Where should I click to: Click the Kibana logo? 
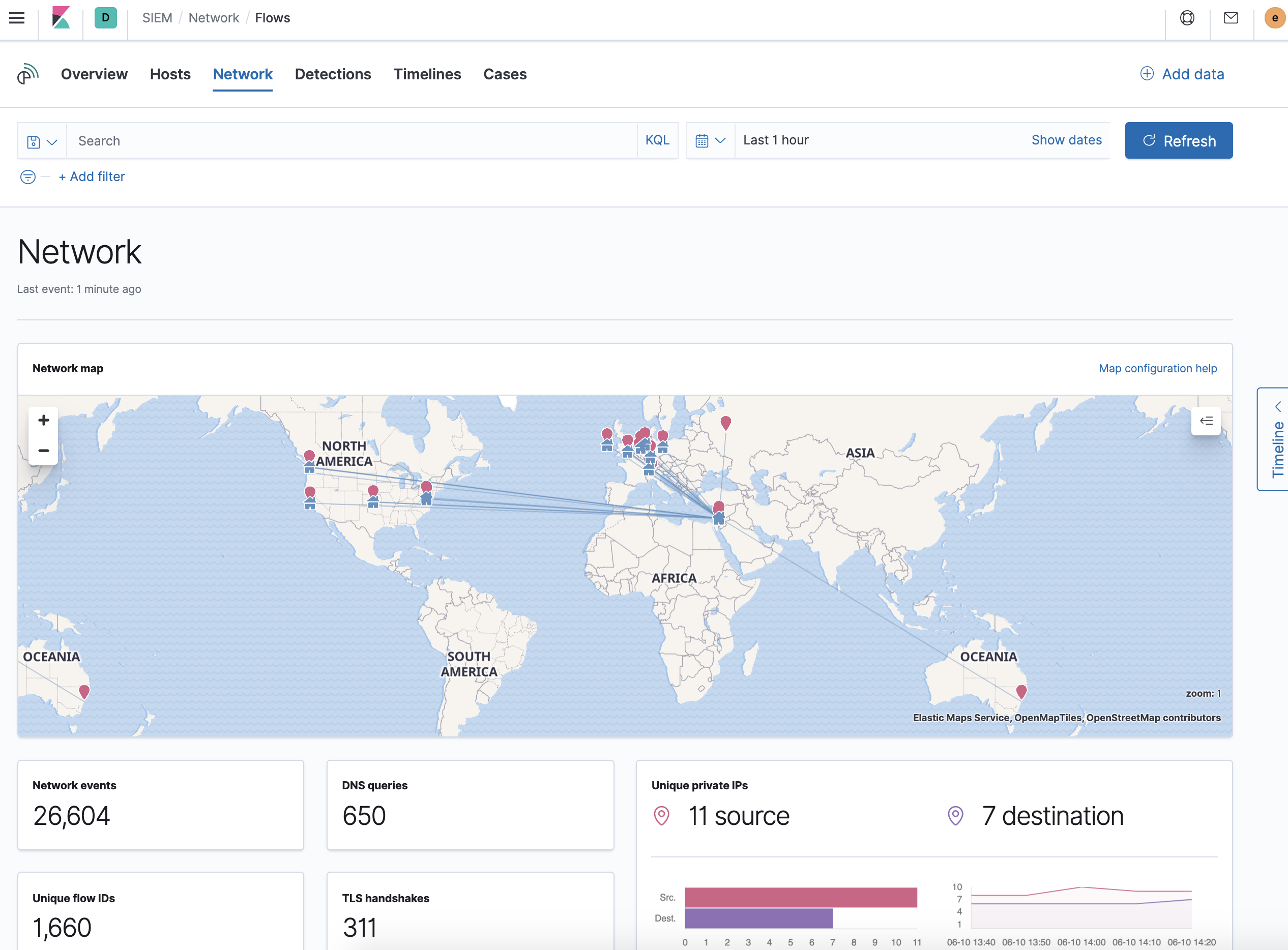pyautogui.click(x=60, y=18)
